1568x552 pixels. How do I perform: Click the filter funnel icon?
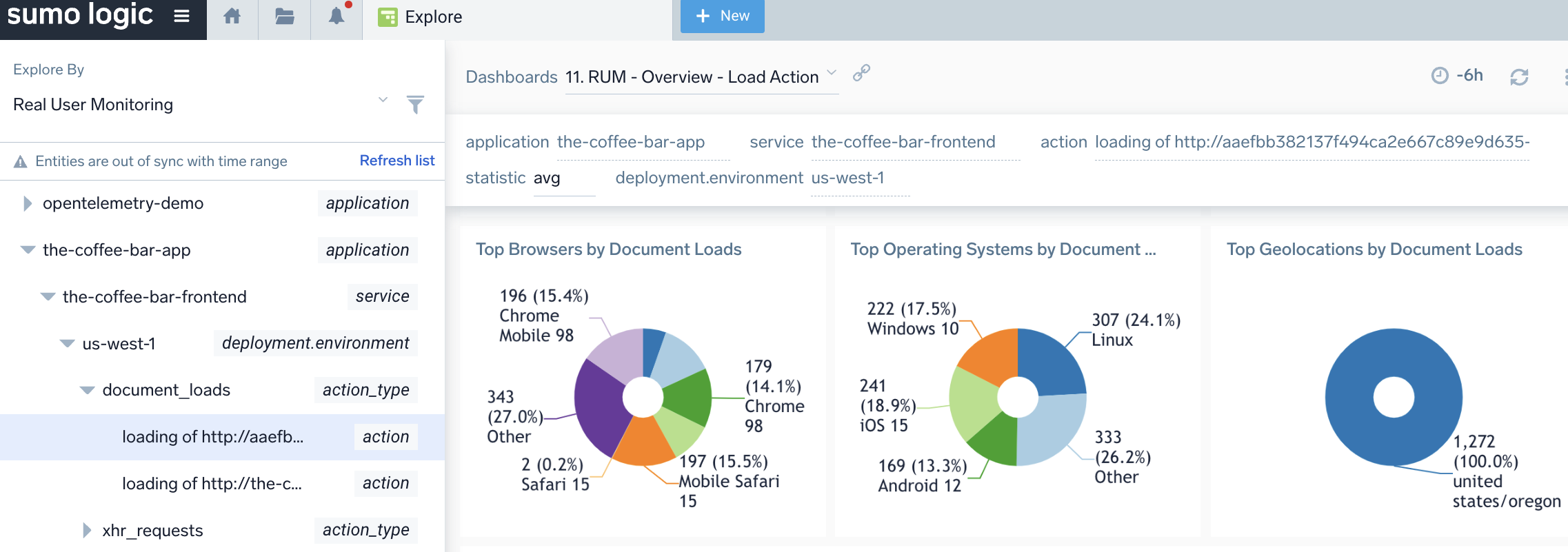point(415,105)
